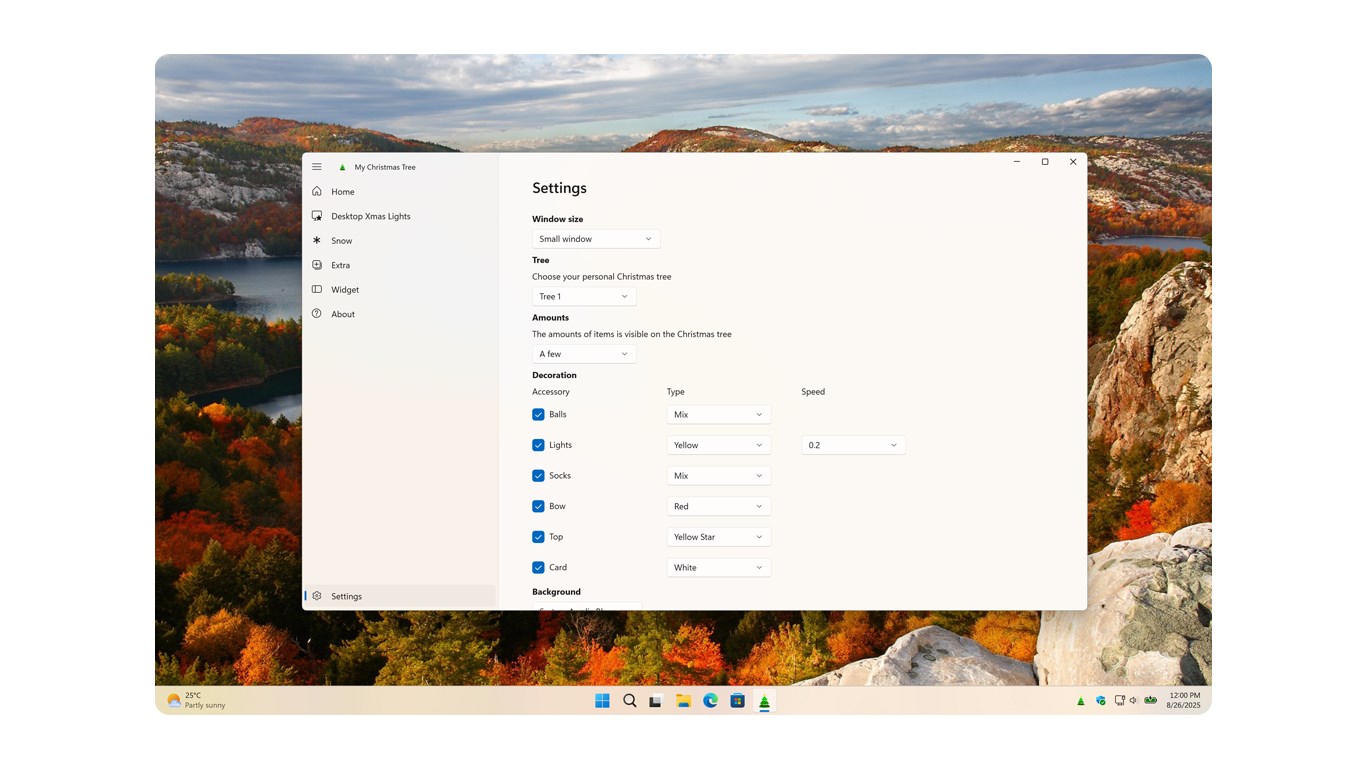Image resolution: width=1366 pixels, height=768 pixels.
Task: Open the Card color dropdown showing White
Action: click(718, 567)
